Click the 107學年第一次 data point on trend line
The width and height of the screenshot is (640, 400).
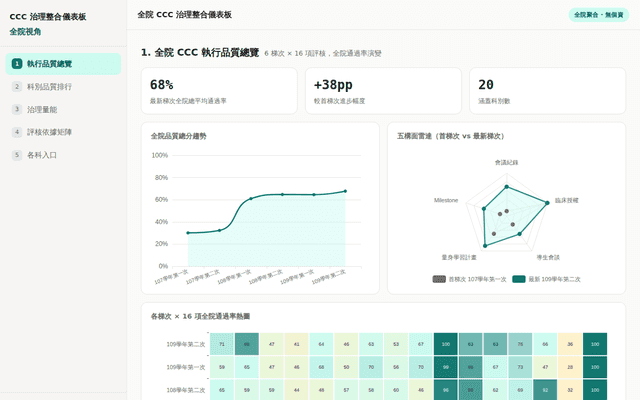(188, 233)
